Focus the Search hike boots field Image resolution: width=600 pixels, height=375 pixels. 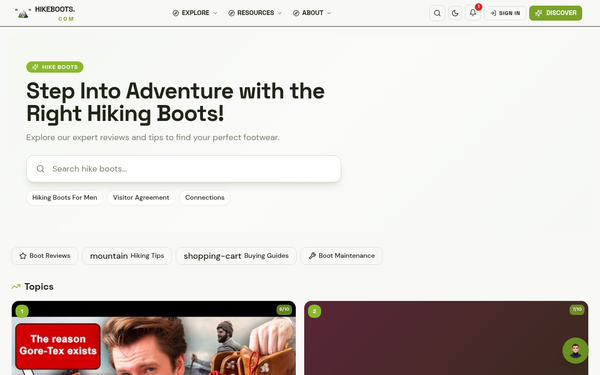(184, 169)
